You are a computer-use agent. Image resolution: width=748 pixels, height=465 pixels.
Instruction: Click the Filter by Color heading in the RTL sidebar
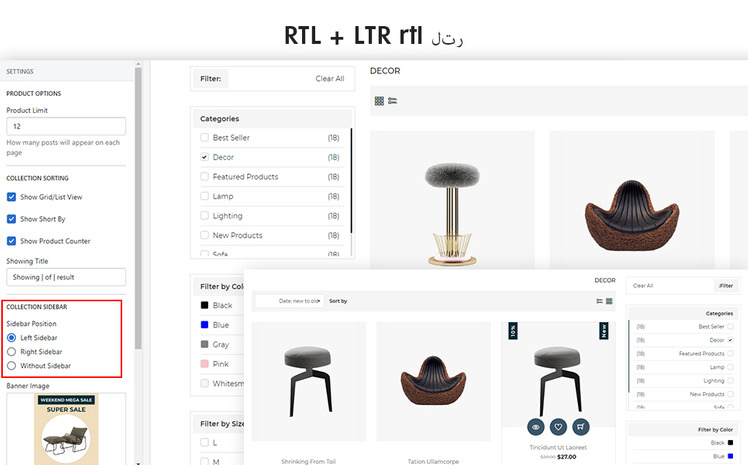[x=715, y=430]
